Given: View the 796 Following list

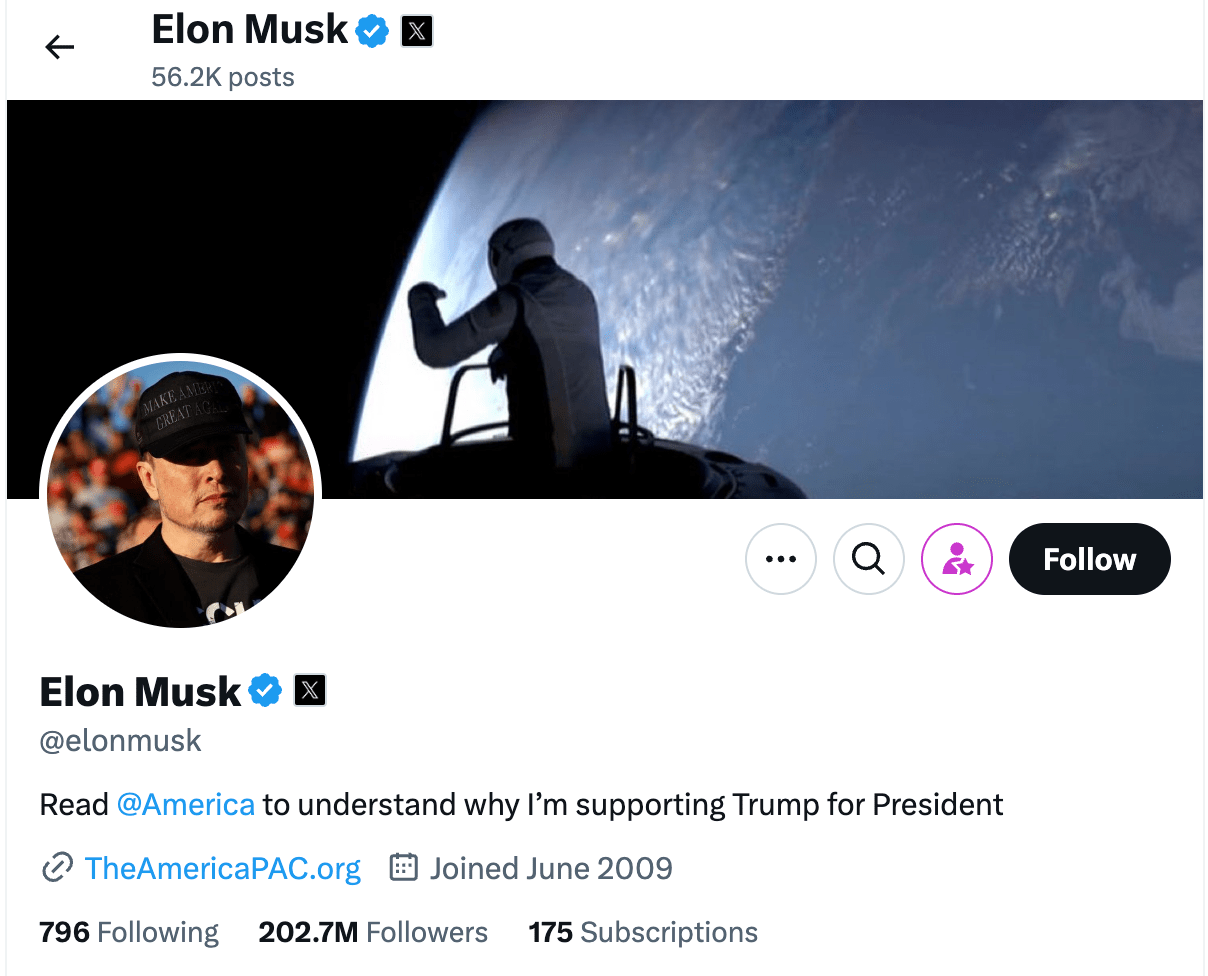Looking at the screenshot, I should [129, 933].
